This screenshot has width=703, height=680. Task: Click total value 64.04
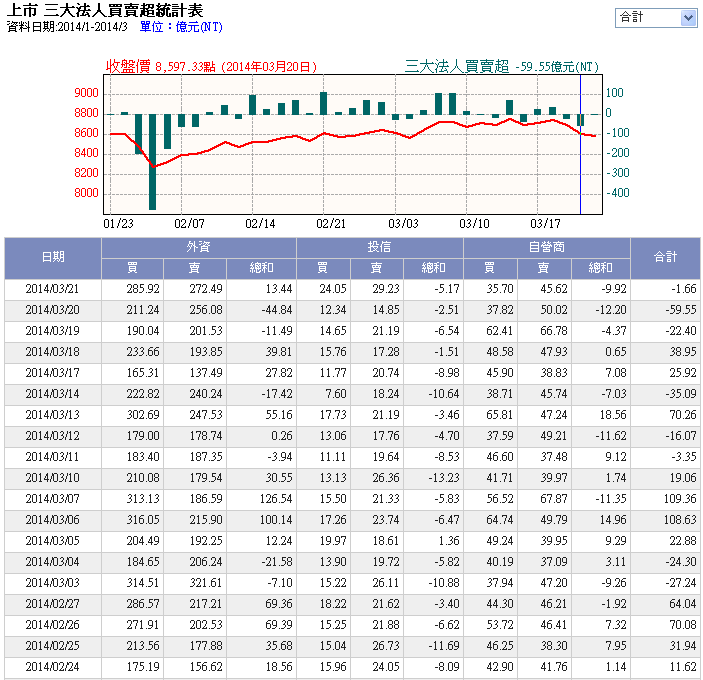point(683,604)
